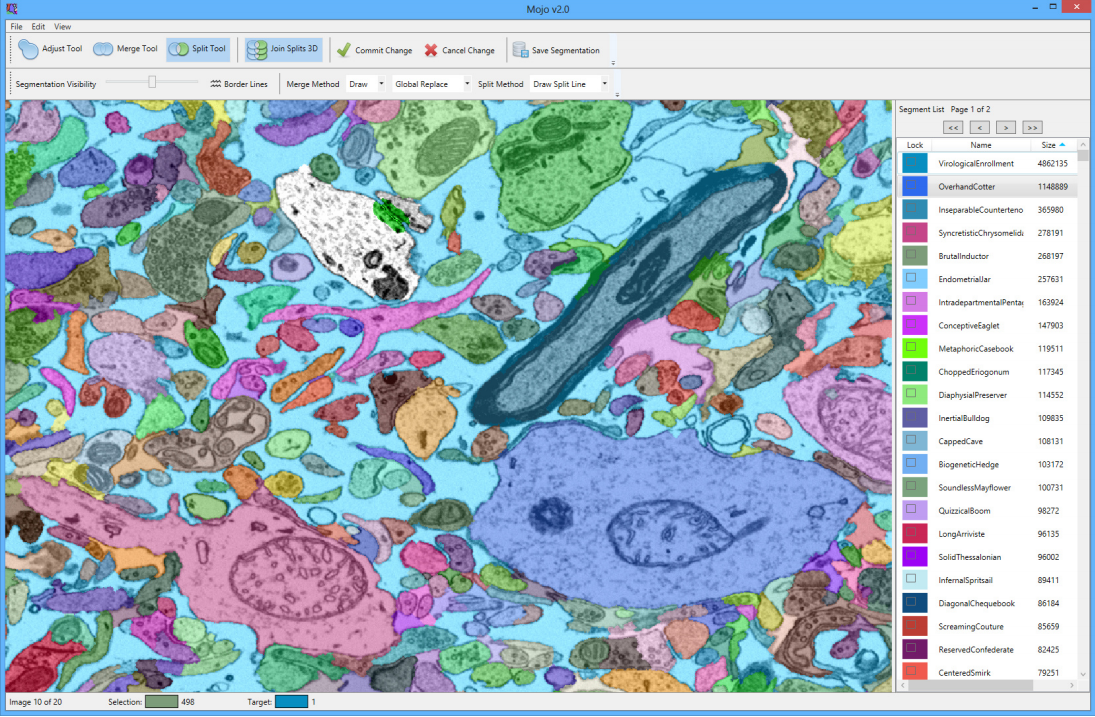The width and height of the screenshot is (1095, 717).
Task: Select the BiogeneticHedge segment name
Action: point(969,464)
